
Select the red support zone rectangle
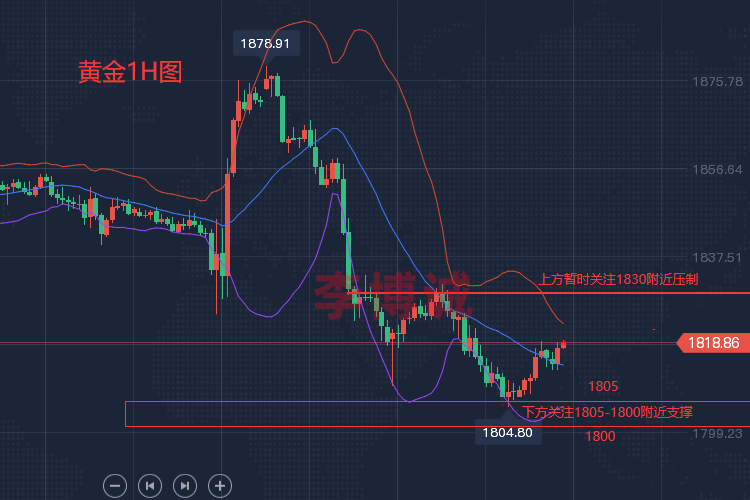pyautogui.click(x=438, y=414)
